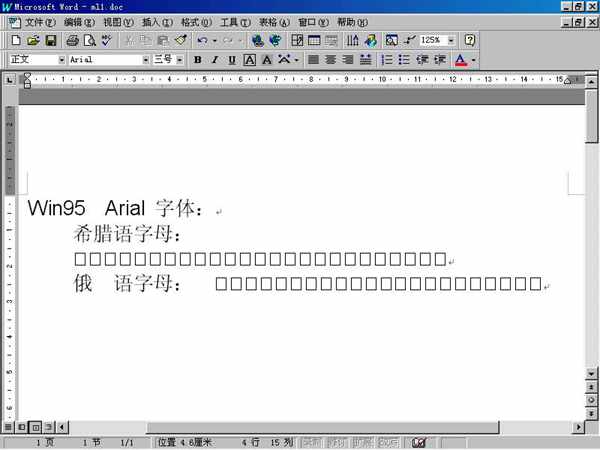The width and height of the screenshot is (600, 450).
Task: Open the 格式 menu
Action: coord(196,22)
